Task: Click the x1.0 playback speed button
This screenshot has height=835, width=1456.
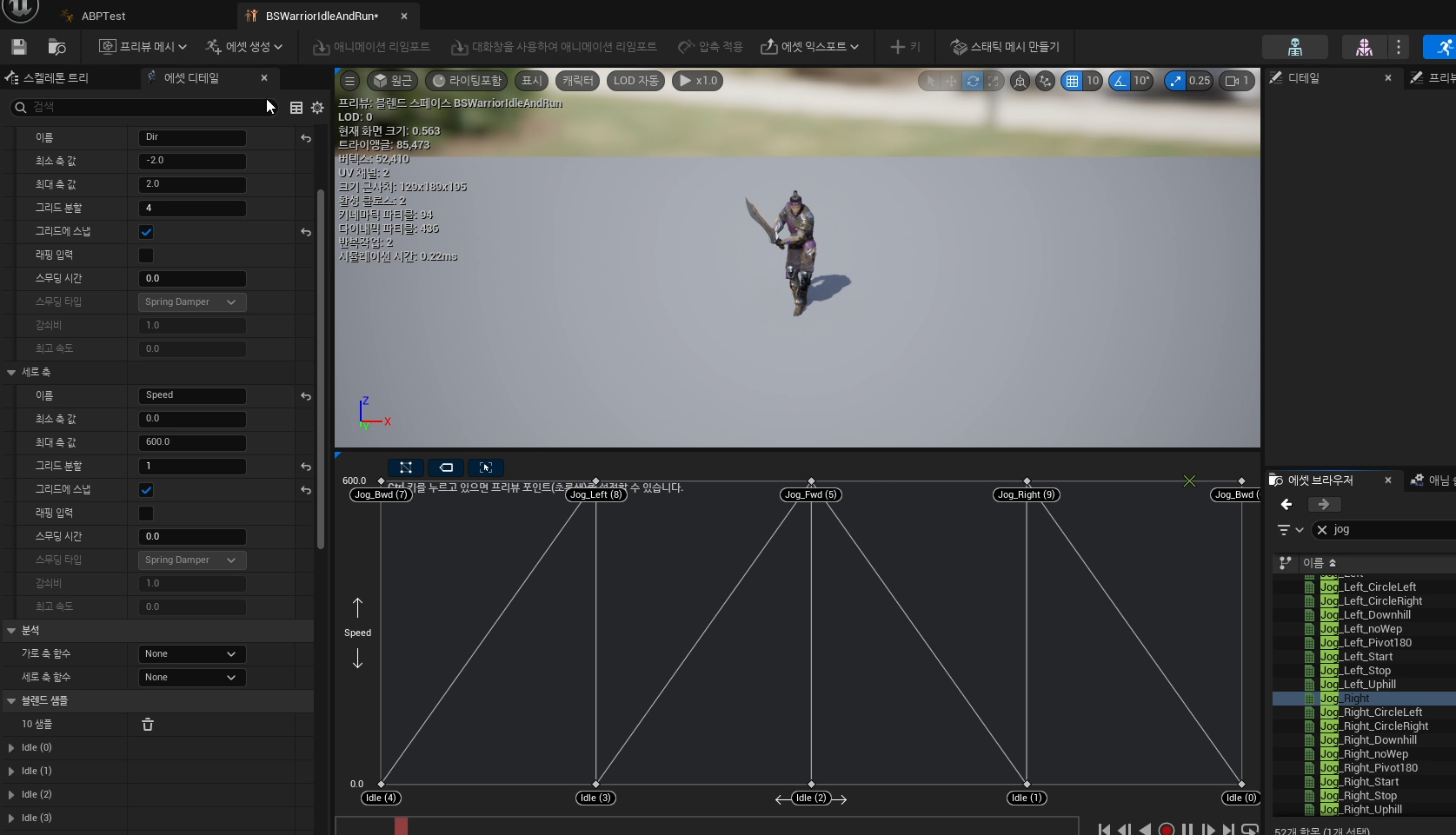Action: tap(698, 81)
